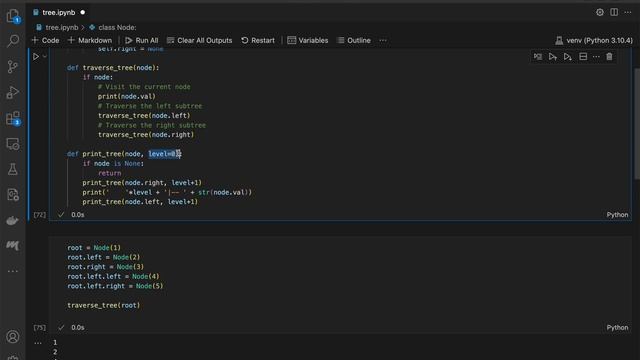
Task: Add a new Code cell
Action: point(46,40)
